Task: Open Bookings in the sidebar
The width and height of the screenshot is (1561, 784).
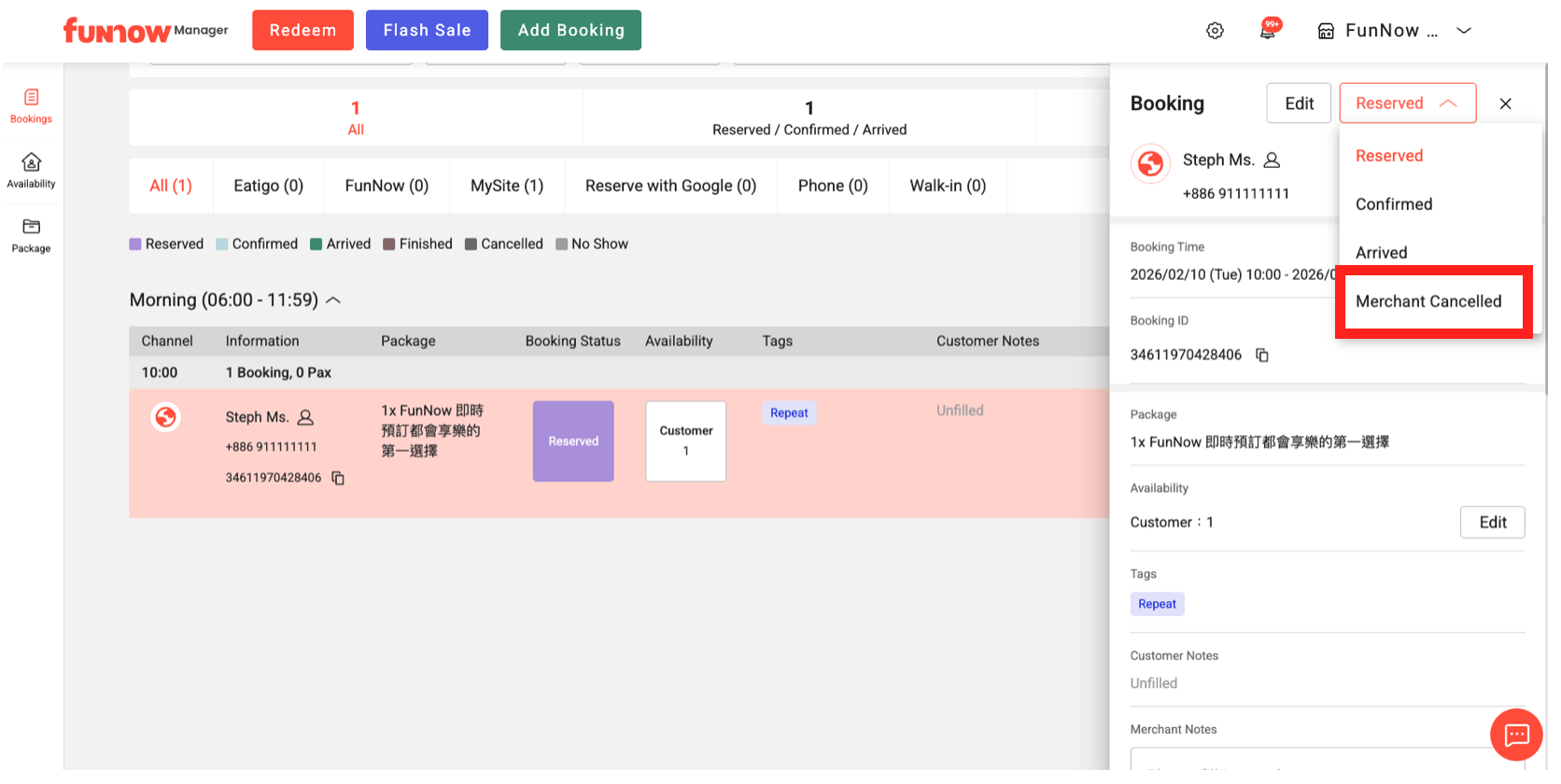Action: click(31, 105)
